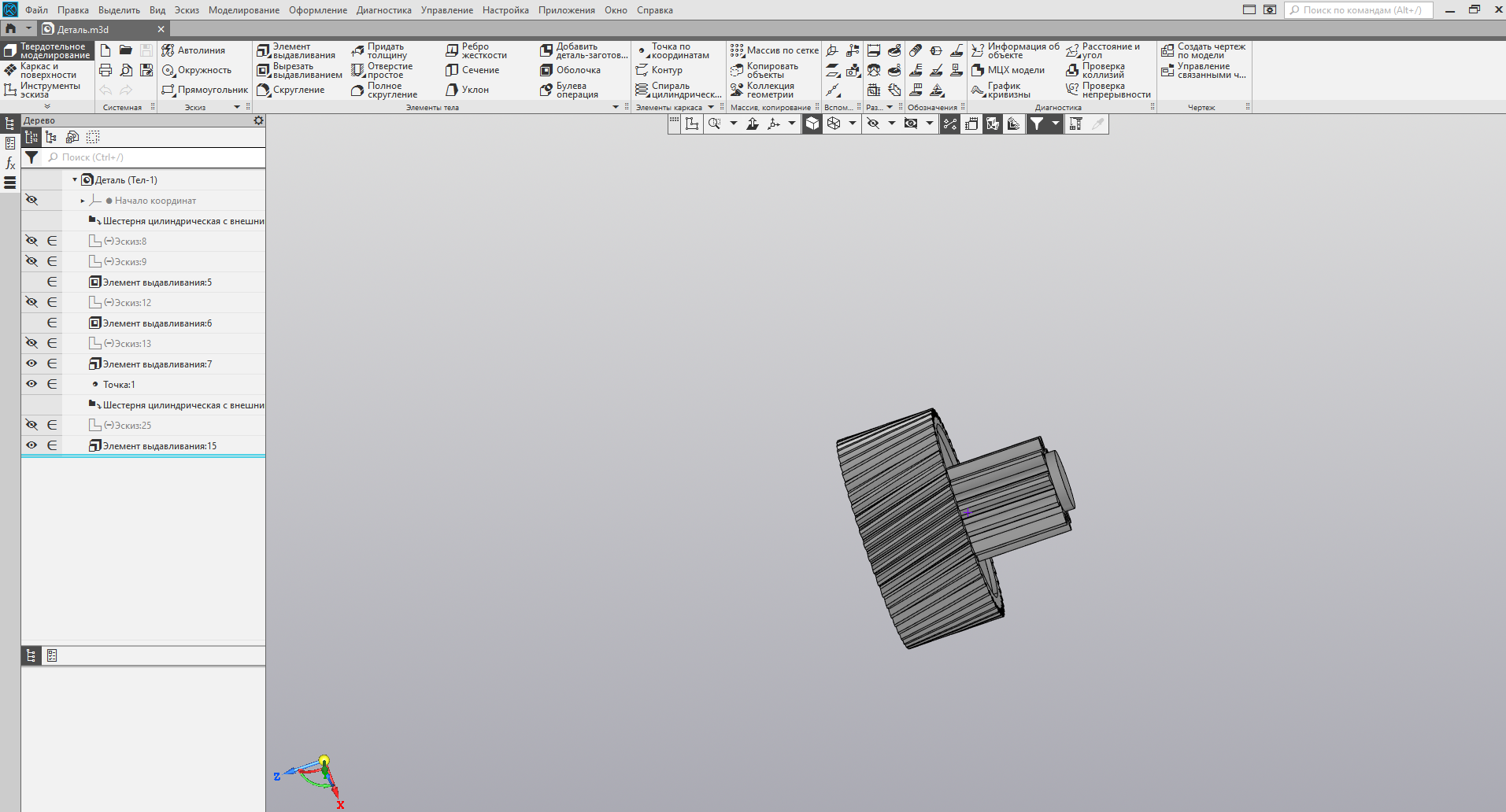
Task: Open the Моделирование menu
Action: [x=243, y=10]
